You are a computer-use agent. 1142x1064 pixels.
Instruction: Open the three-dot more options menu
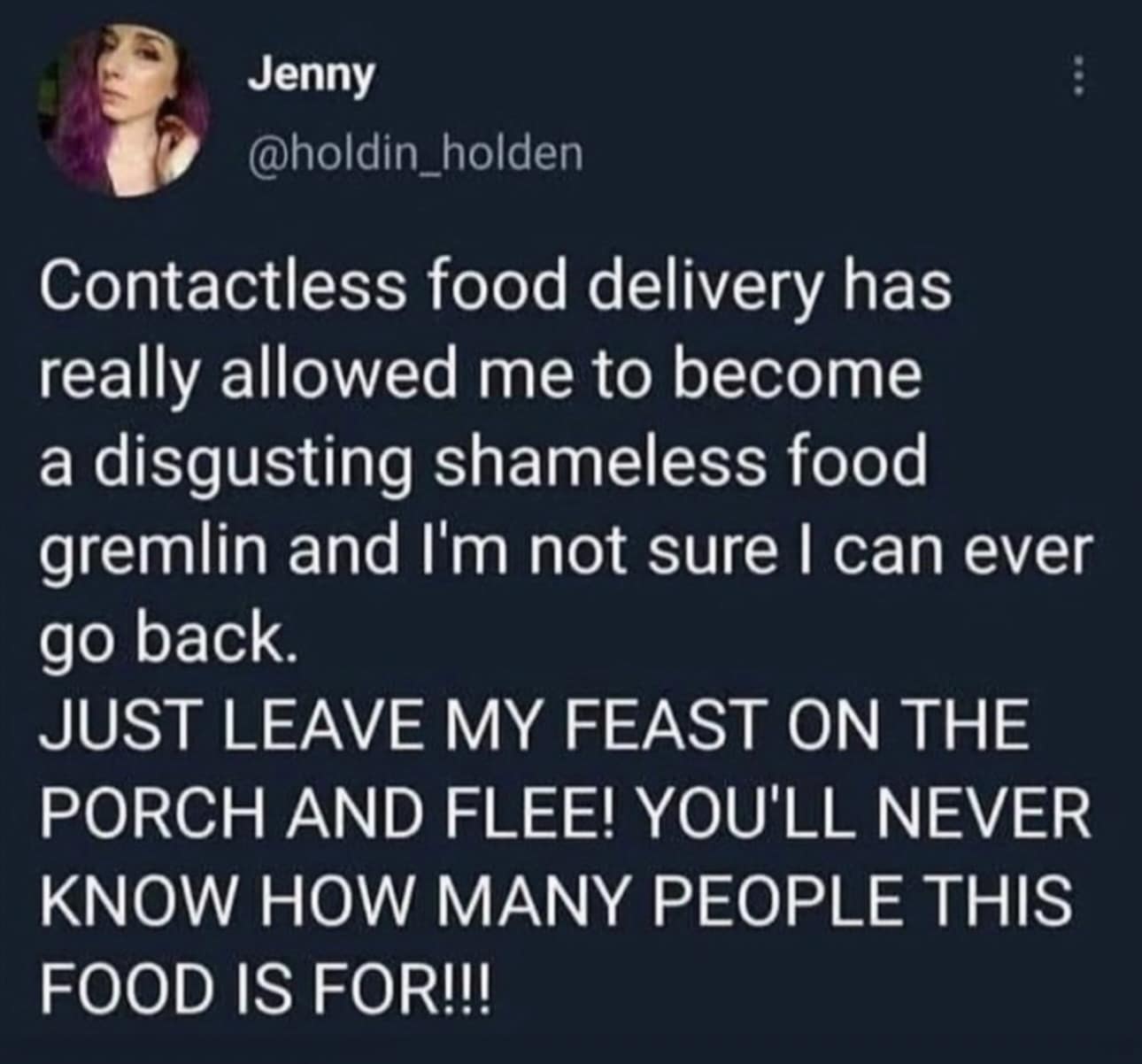[1077, 76]
